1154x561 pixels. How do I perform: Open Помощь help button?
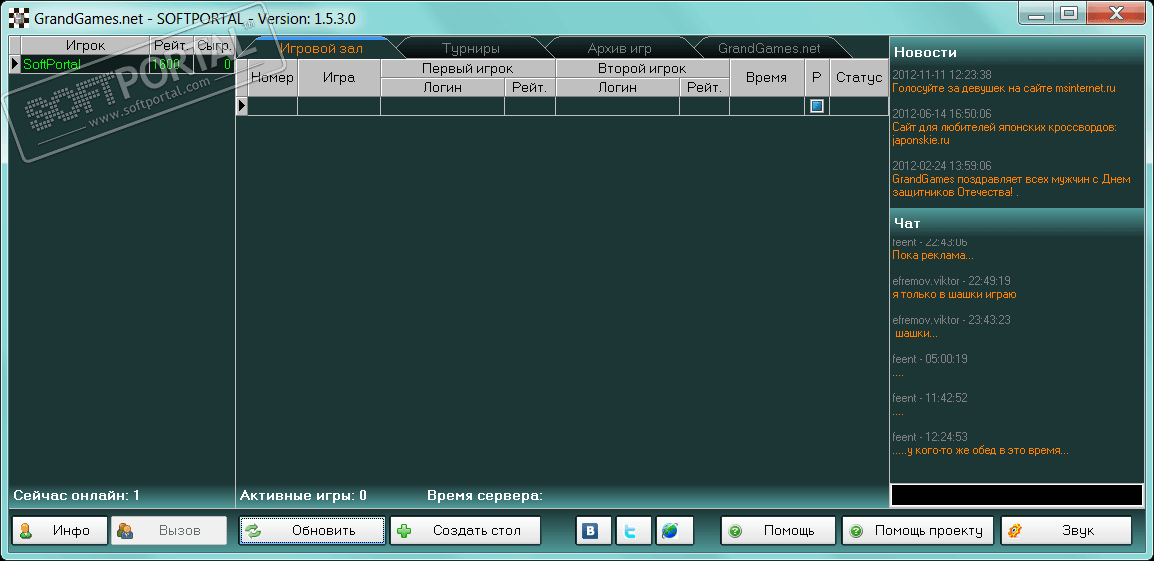tap(778, 531)
